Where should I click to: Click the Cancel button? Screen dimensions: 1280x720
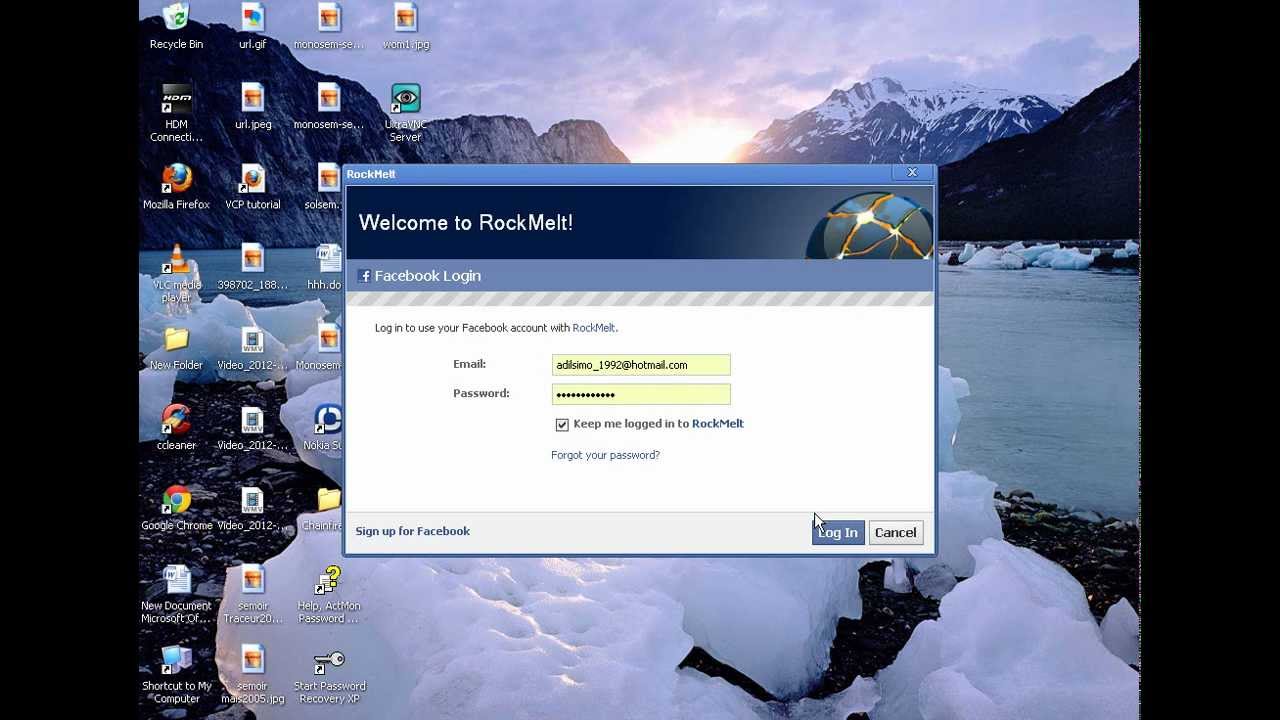pyautogui.click(x=895, y=533)
